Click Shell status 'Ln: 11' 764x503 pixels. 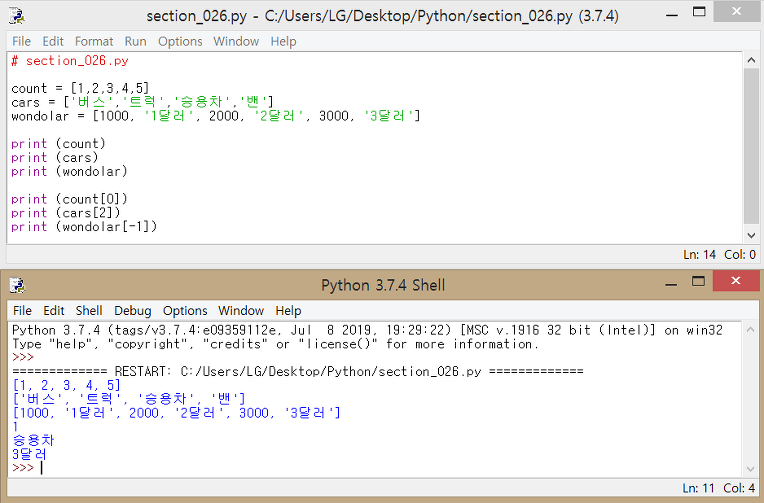(698, 488)
